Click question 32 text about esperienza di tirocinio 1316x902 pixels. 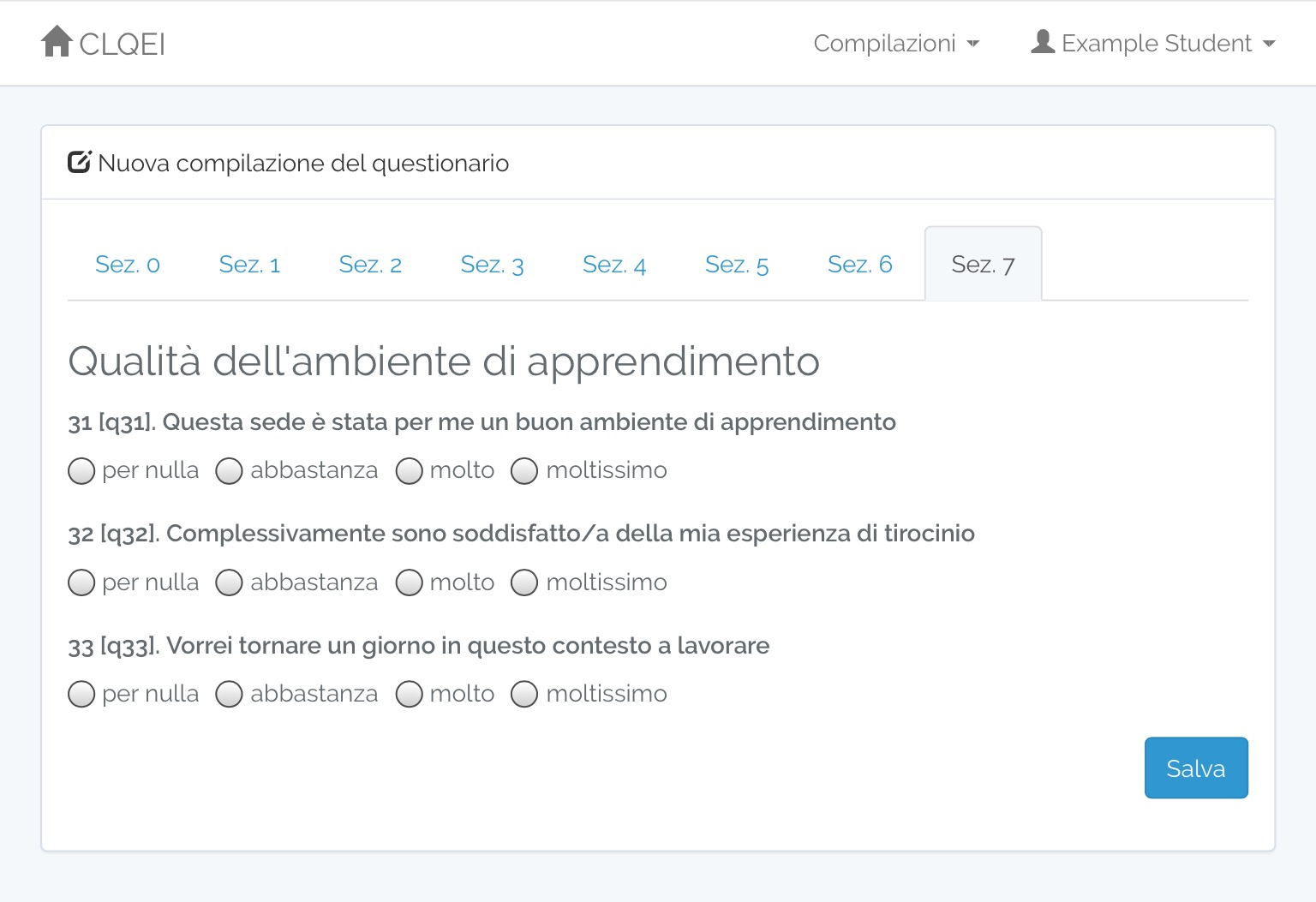point(521,534)
